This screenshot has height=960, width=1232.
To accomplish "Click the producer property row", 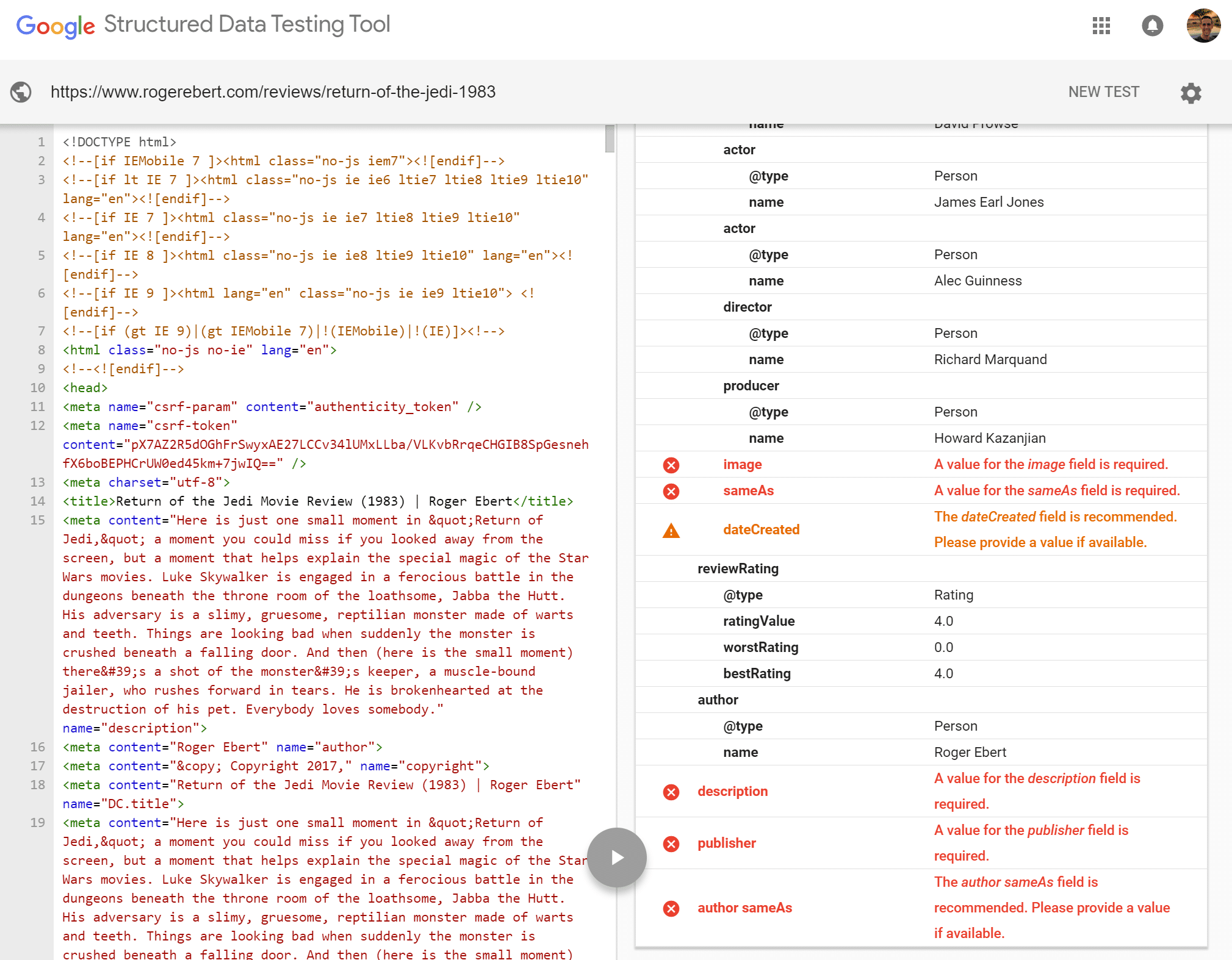I will (921, 386).
